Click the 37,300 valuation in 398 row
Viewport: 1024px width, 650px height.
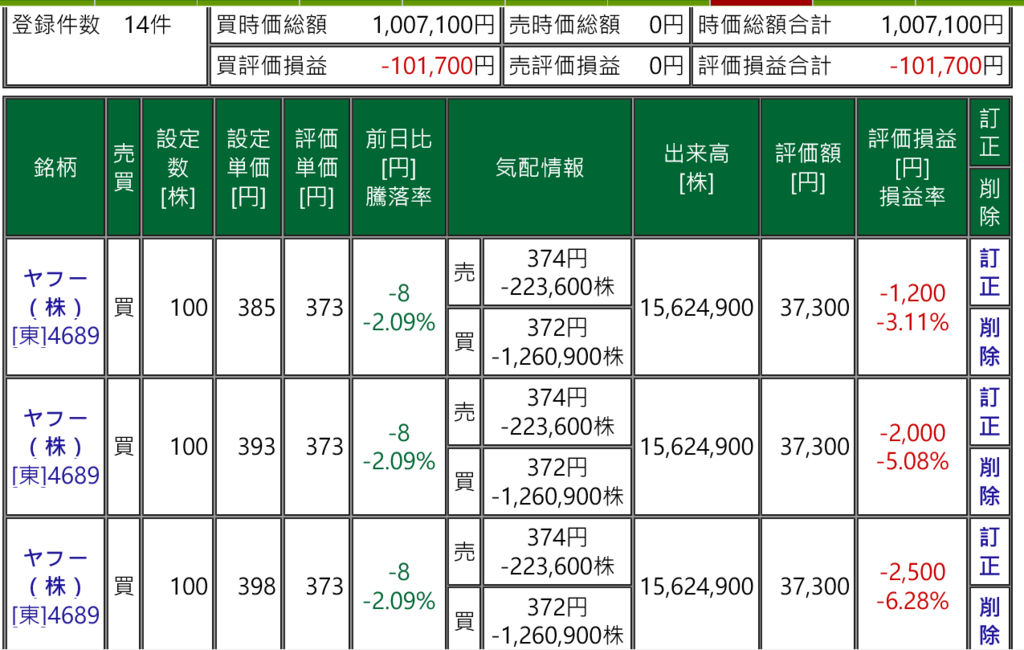pyautogui.click(x=808, y=586)
